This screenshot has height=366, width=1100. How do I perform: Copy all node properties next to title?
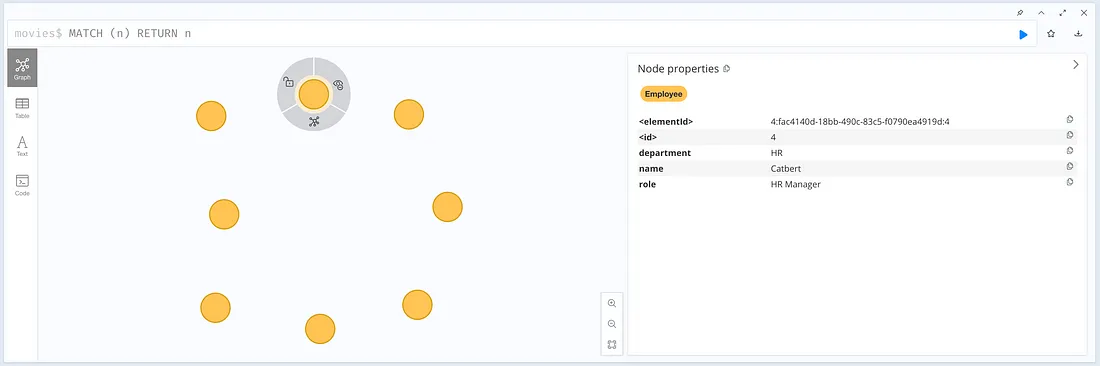727,69
